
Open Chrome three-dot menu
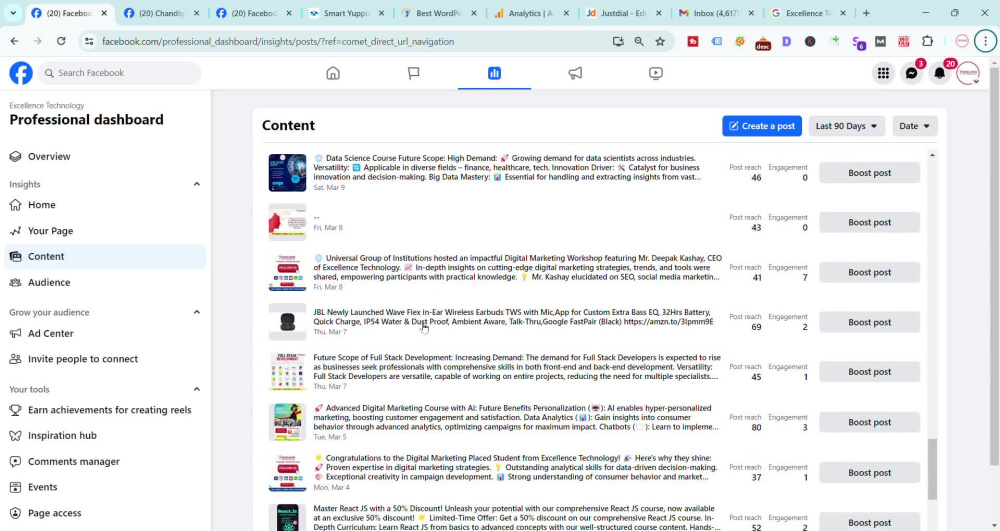pos(985,41)
